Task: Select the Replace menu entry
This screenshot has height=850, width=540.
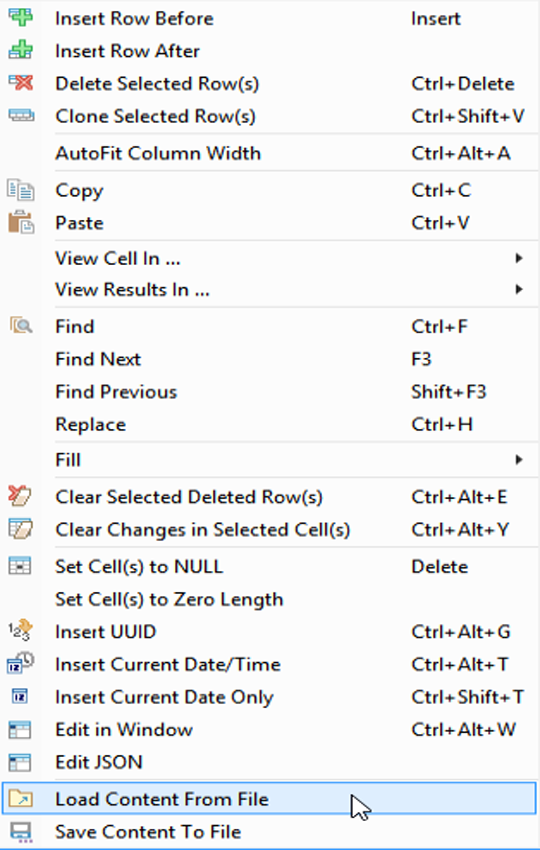Action: (x=270, y=424)
